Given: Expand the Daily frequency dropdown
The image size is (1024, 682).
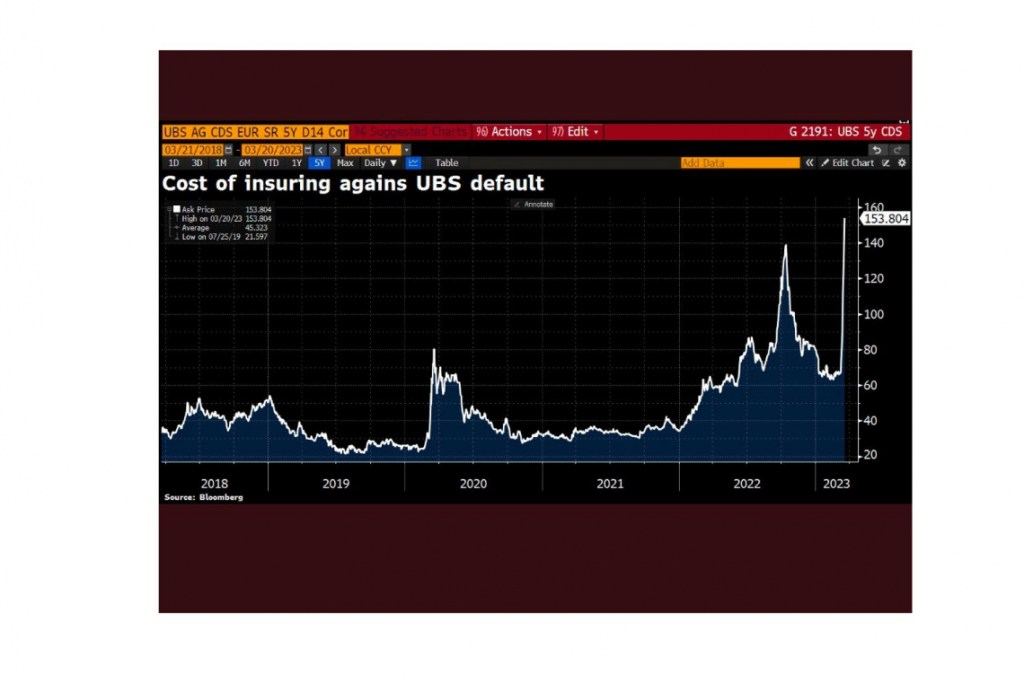Looking at the screenshot, I should pyautogui.click(x=381, y=163).
